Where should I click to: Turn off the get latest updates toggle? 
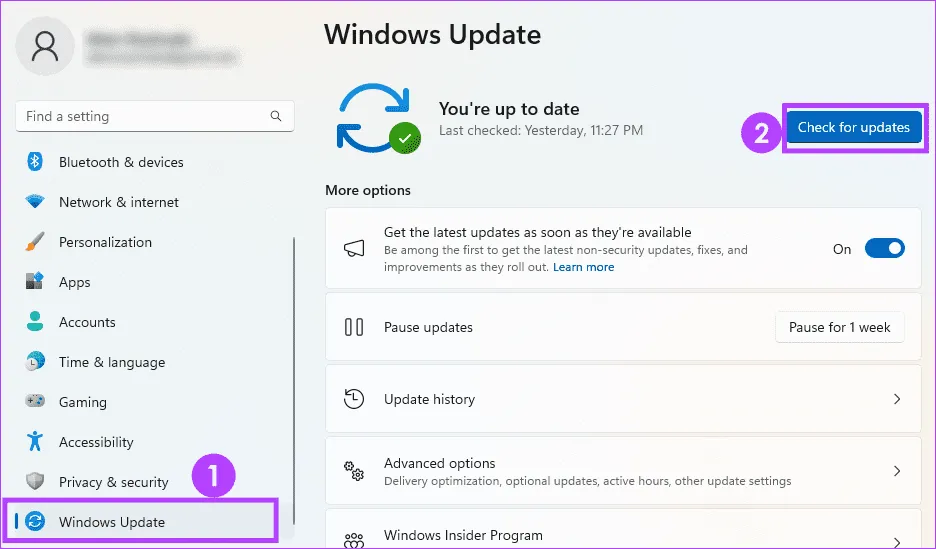[x=884, y=249]
